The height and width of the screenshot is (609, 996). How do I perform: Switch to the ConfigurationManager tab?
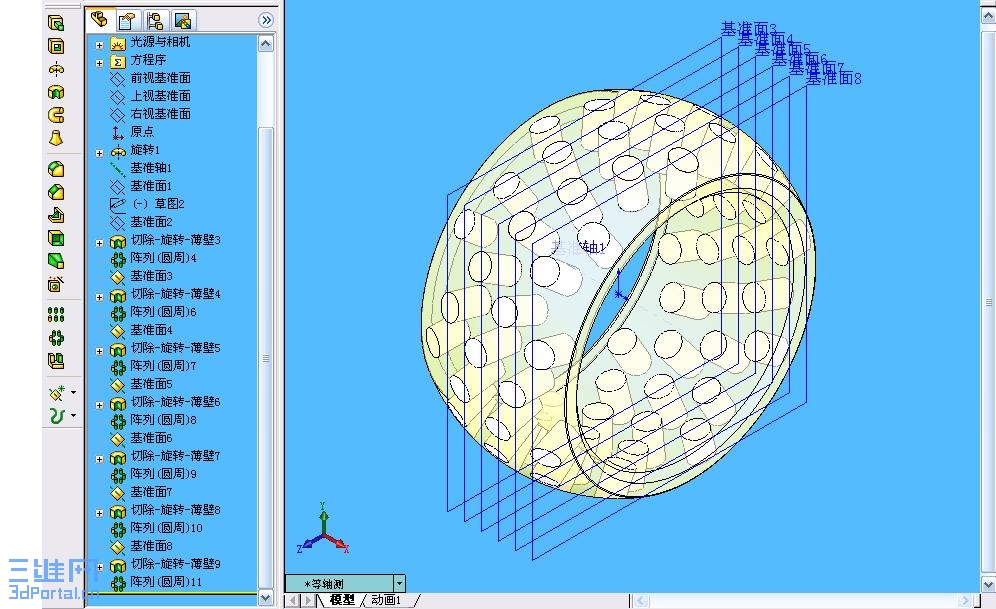coord(155,21)
